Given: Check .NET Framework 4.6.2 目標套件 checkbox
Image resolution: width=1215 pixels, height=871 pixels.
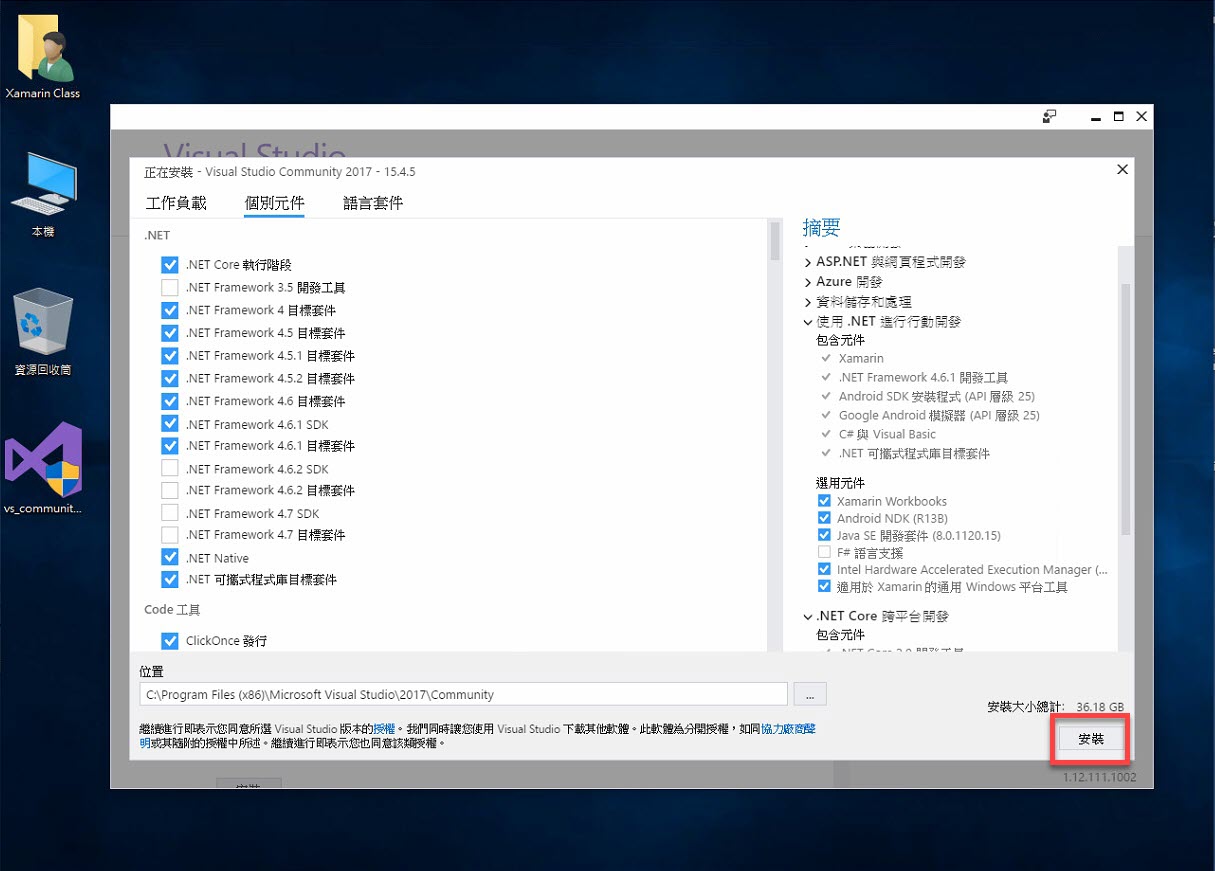Looking at the screenshot, I should click(169, 490).
